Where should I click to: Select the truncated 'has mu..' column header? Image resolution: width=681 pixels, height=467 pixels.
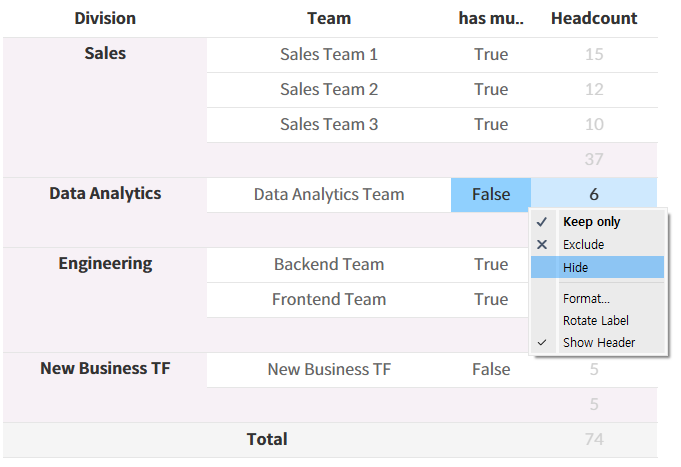tap(491, 19)
